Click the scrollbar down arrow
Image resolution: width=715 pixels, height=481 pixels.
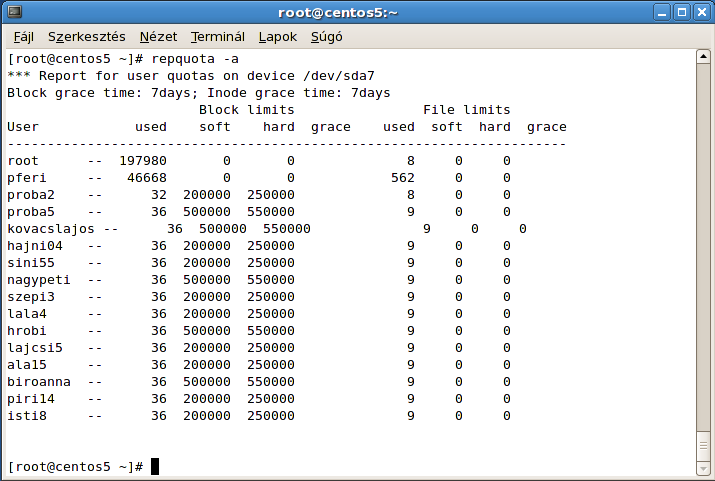704,468
